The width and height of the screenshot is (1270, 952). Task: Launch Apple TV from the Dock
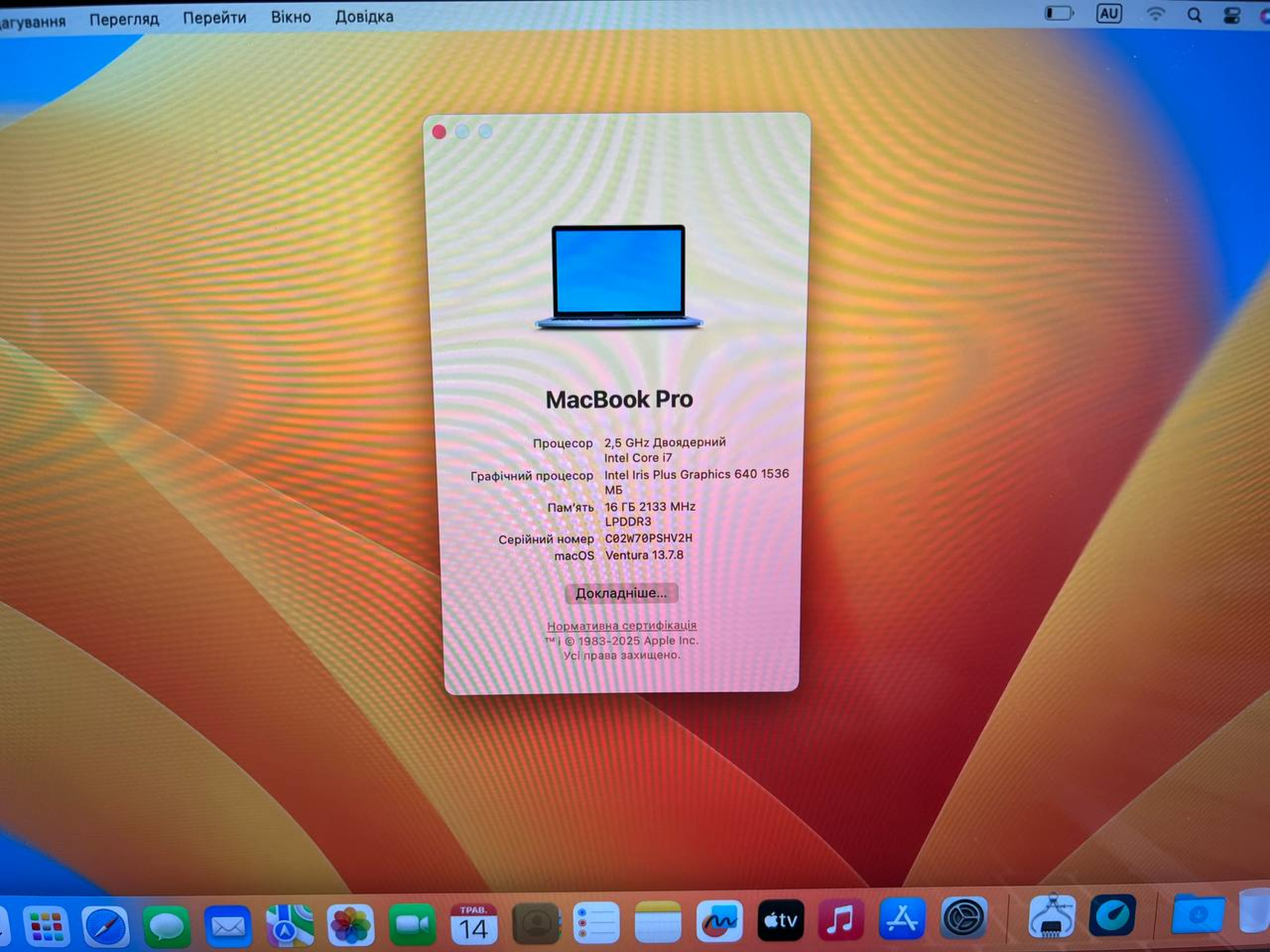coord(781,920)
